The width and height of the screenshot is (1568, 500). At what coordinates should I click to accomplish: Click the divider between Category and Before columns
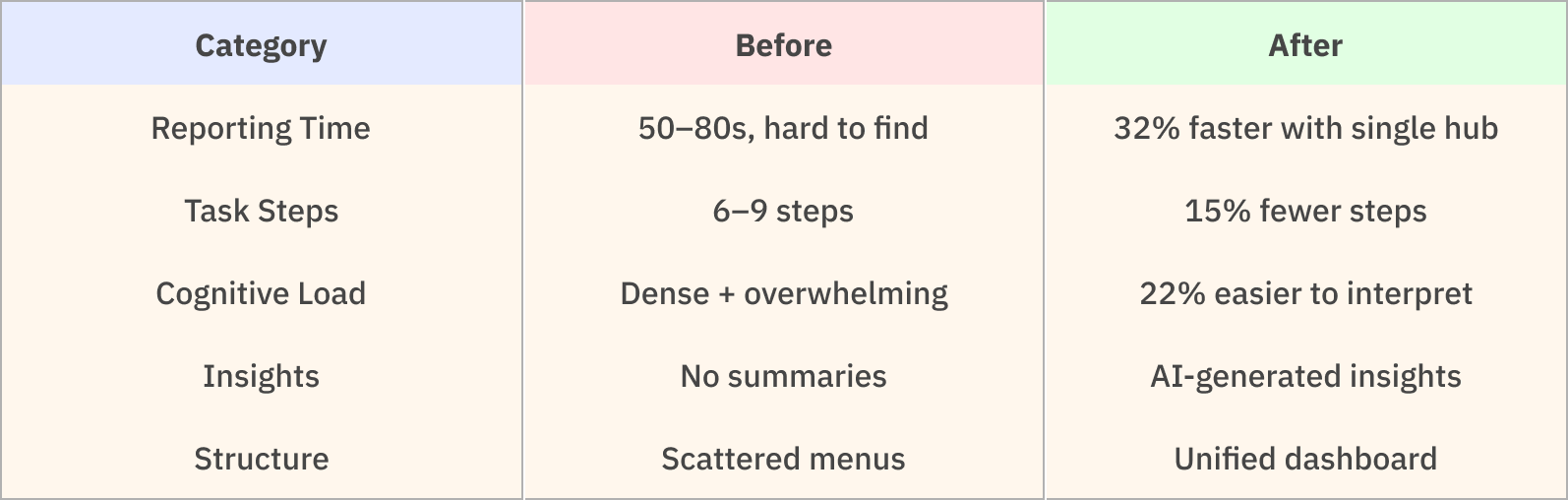point(523,250)
